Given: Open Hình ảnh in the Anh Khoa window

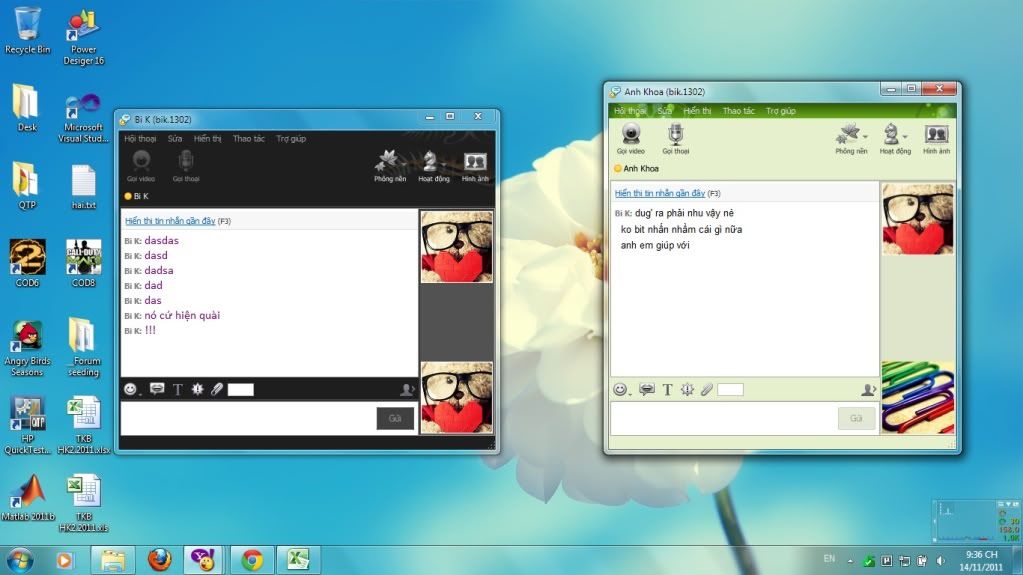Looking at the screenshot, I should coord(936,138).
